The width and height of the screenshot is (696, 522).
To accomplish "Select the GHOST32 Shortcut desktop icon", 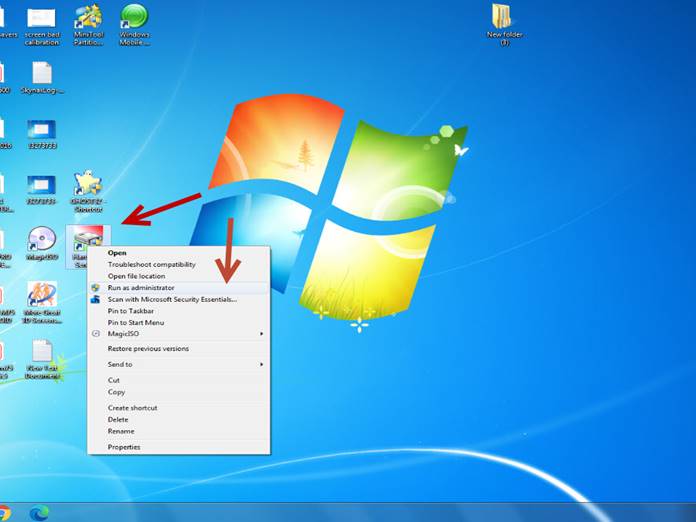I will tap(88, 185).
